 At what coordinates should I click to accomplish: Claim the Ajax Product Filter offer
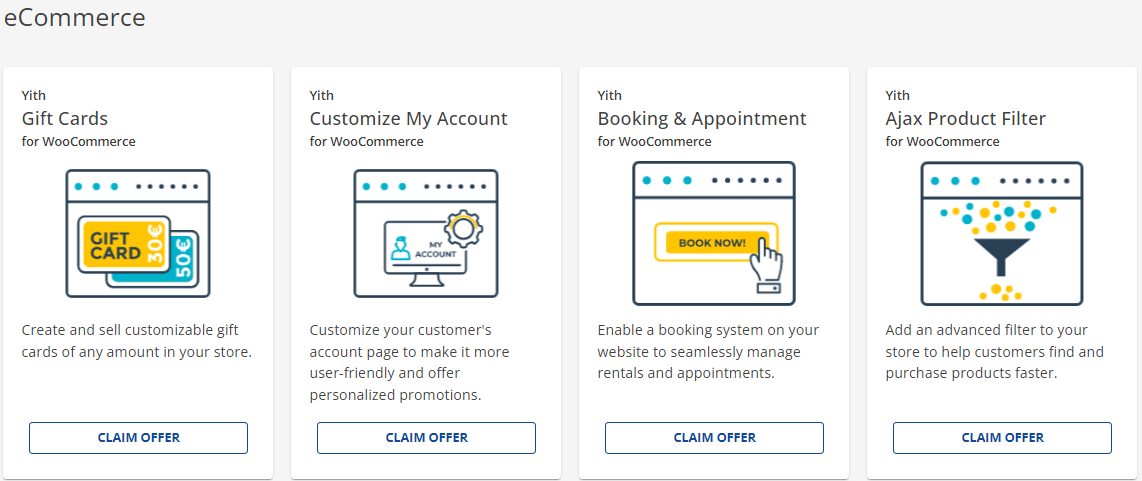point(1002,438)
